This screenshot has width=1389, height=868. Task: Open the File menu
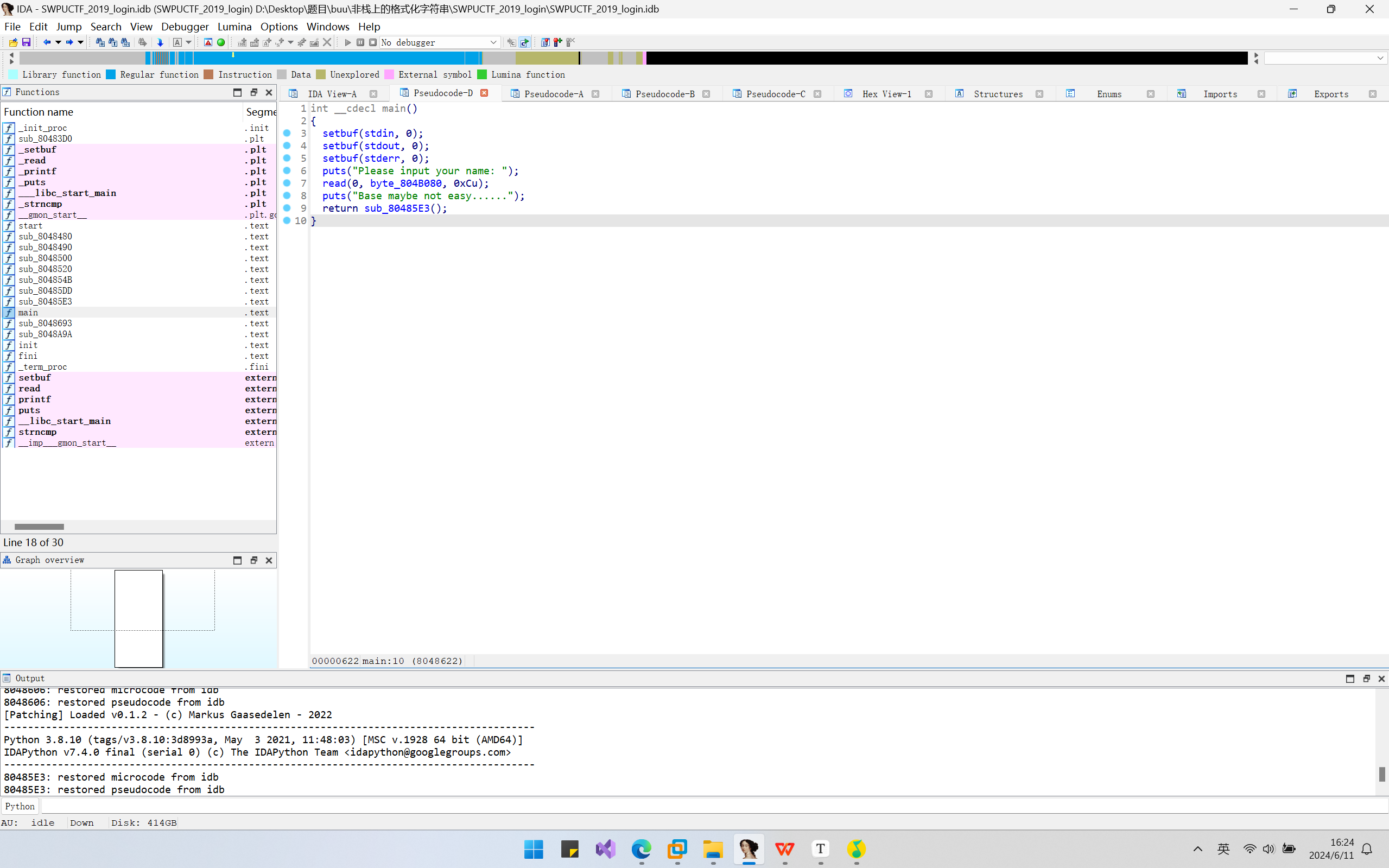point(12,27)
